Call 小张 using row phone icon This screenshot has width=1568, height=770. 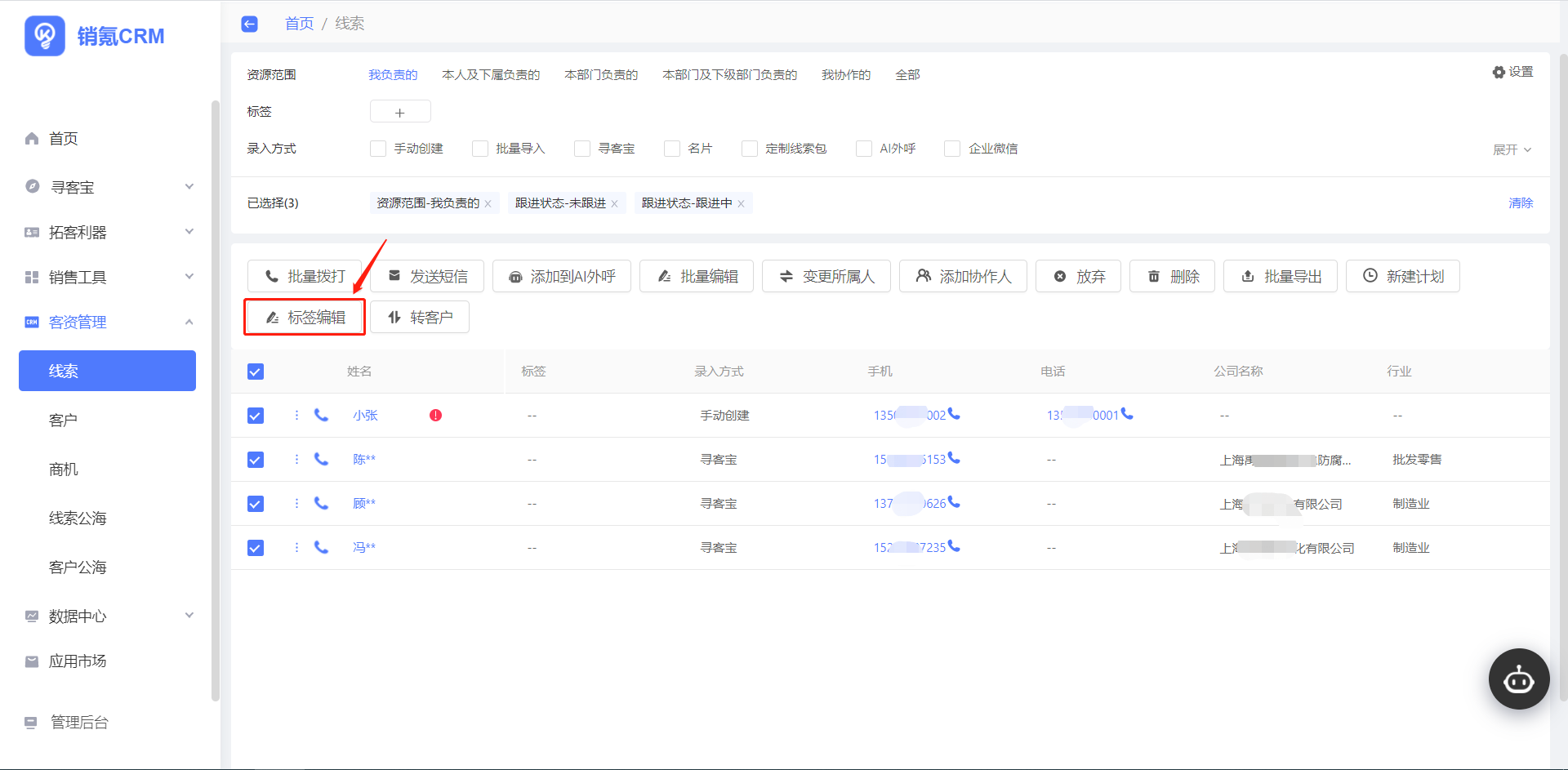click(x=322, y=416)
